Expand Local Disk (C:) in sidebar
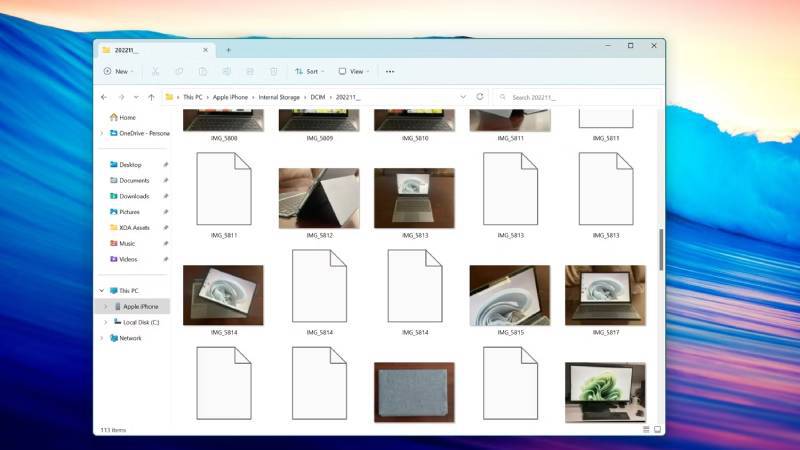Viewport: 800px width, 450px height. click(x=106, y=322)
